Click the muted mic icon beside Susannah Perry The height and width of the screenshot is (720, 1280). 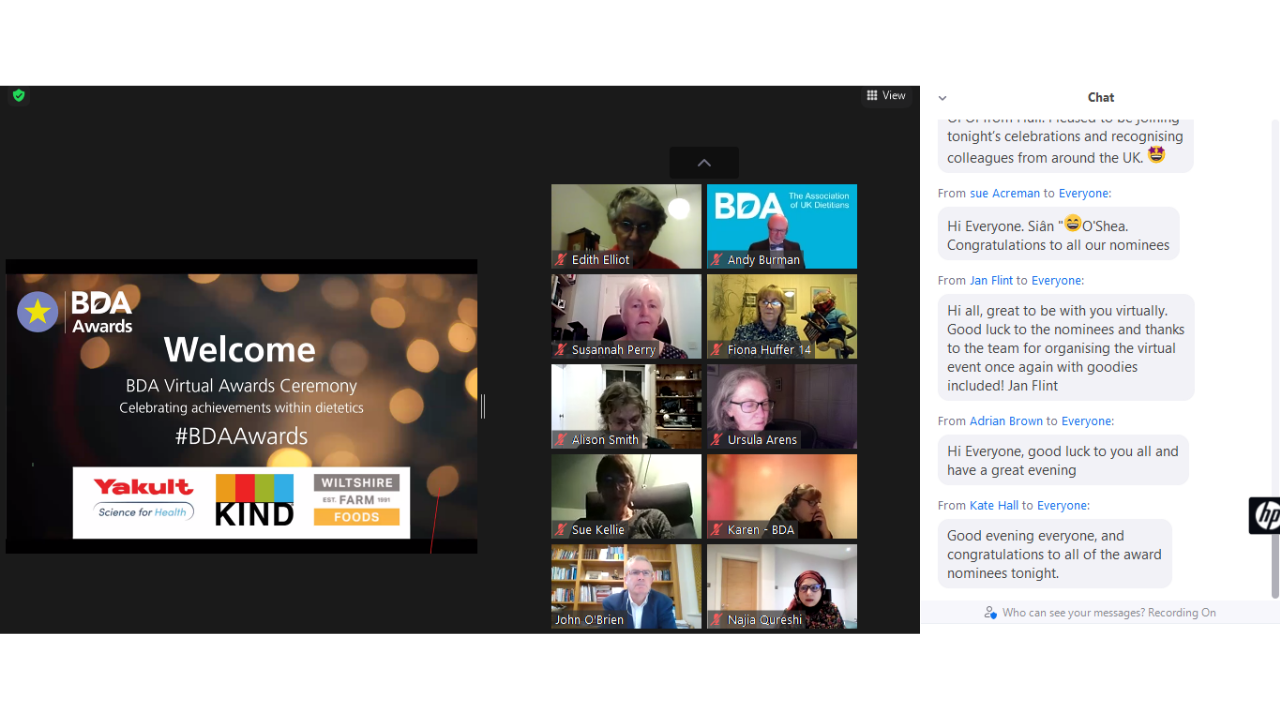tap(561, 350)
